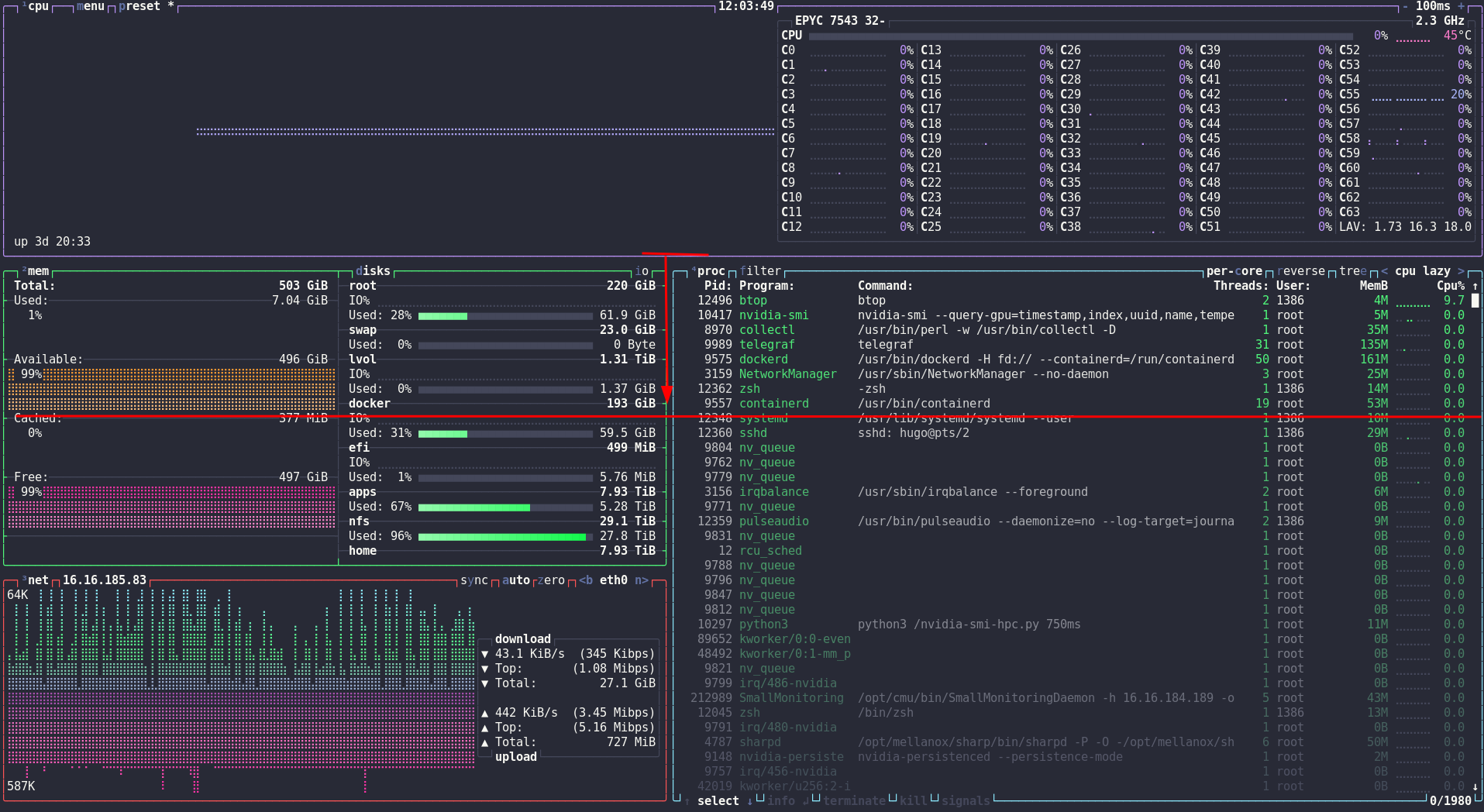Click terminate to end selected process
This screenshot has width=1484, height=812.
(x=855, y=800)
